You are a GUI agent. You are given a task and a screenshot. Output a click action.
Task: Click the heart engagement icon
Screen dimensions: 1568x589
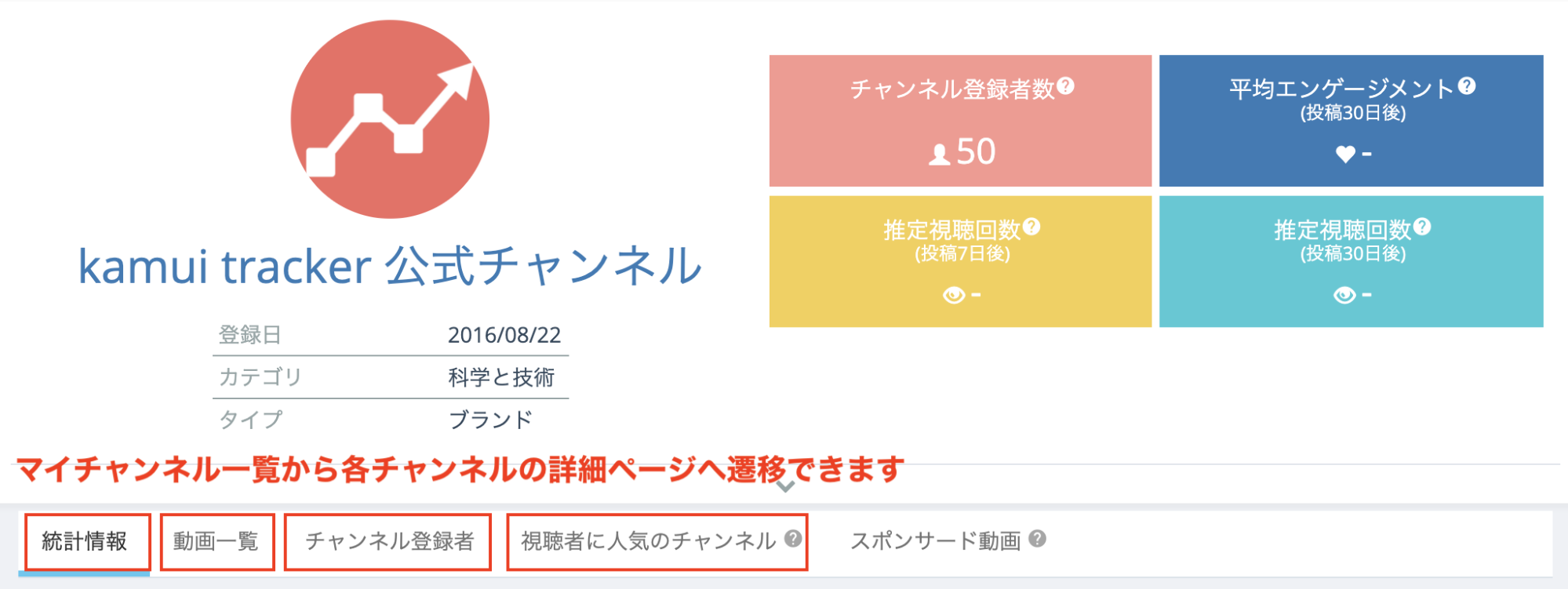coord(1345,154)
